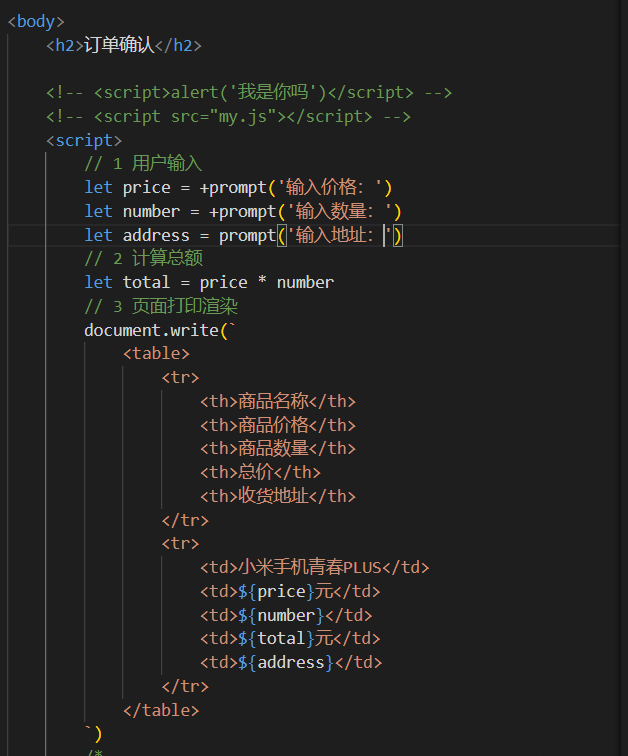628x756 pixels.
Task: Click the first opening tr tag
Action: tap(180, 377)
